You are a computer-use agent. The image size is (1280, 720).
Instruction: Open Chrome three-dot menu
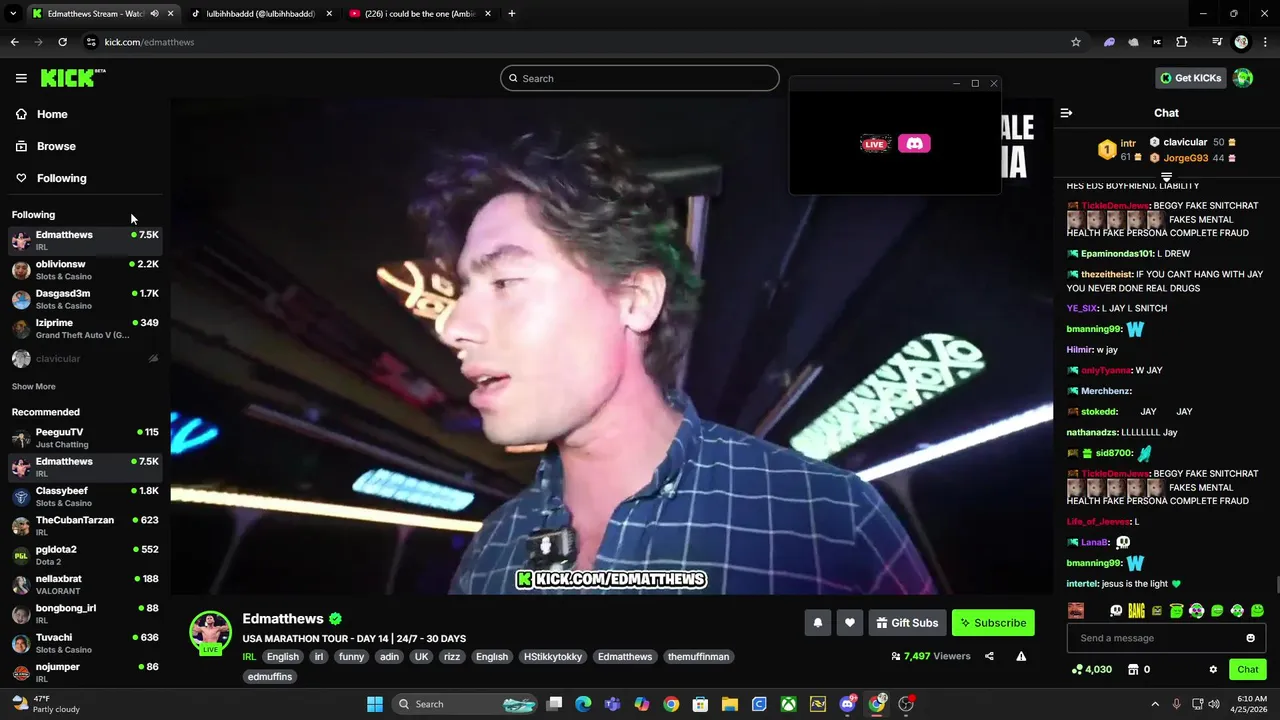(x=1264, y=42)
